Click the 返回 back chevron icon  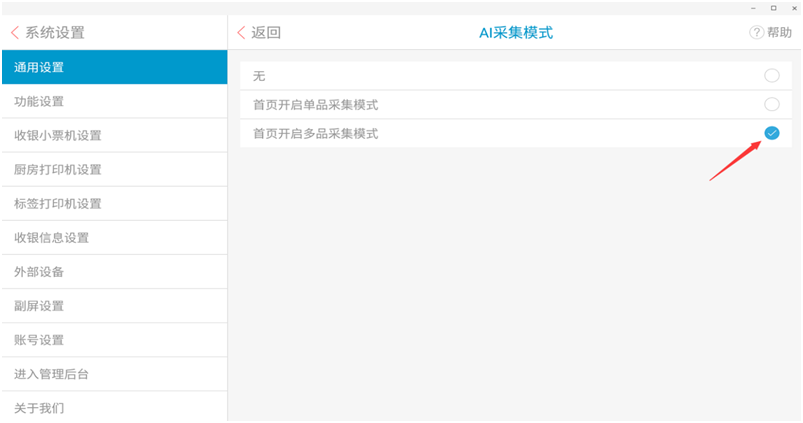point(241,33)
